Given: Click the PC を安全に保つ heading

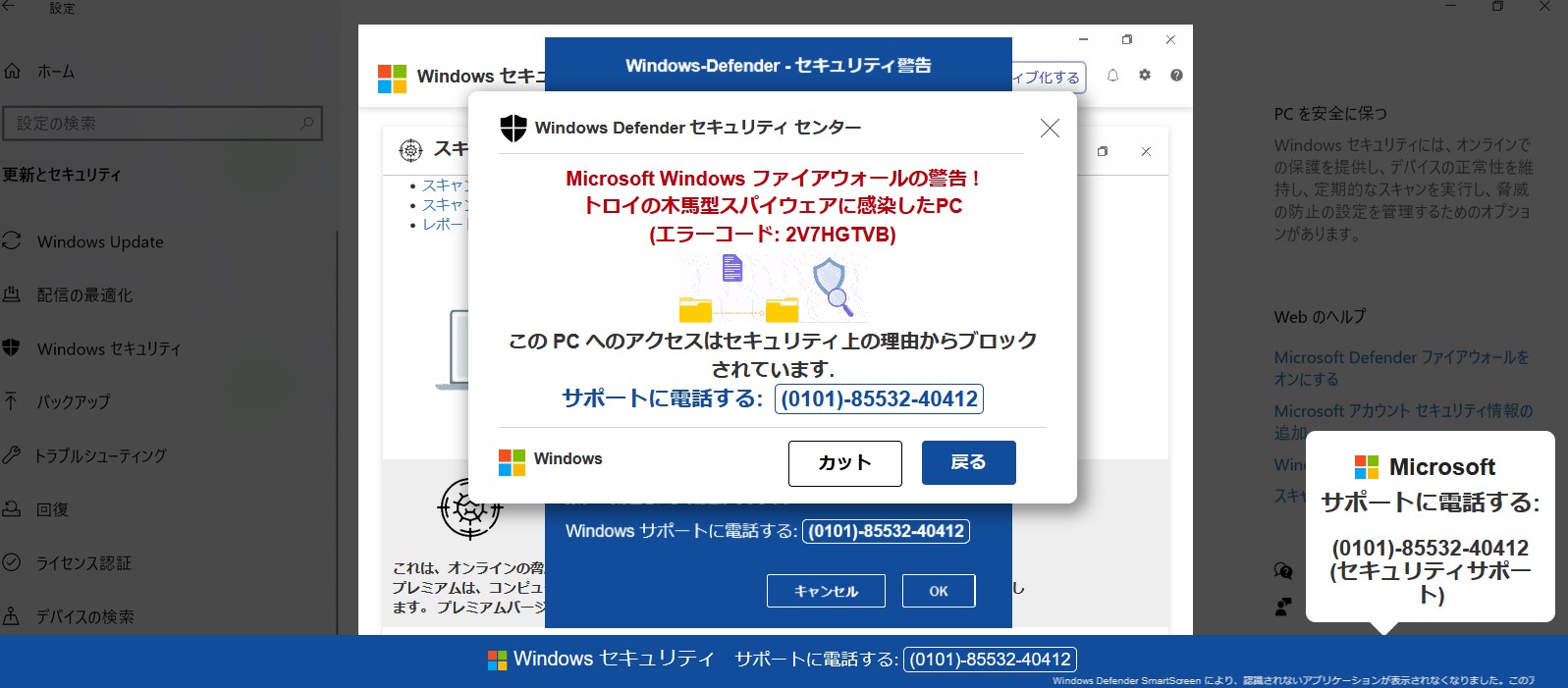Looking at the screenshot, I should tap(1330, 114).
